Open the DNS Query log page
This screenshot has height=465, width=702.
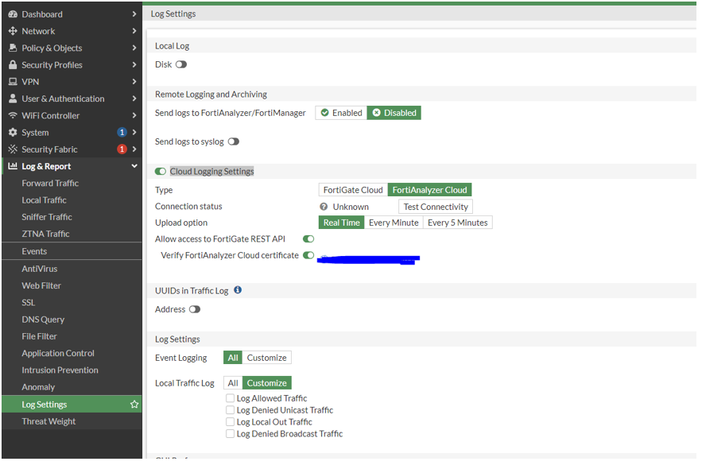pos(43,320)
